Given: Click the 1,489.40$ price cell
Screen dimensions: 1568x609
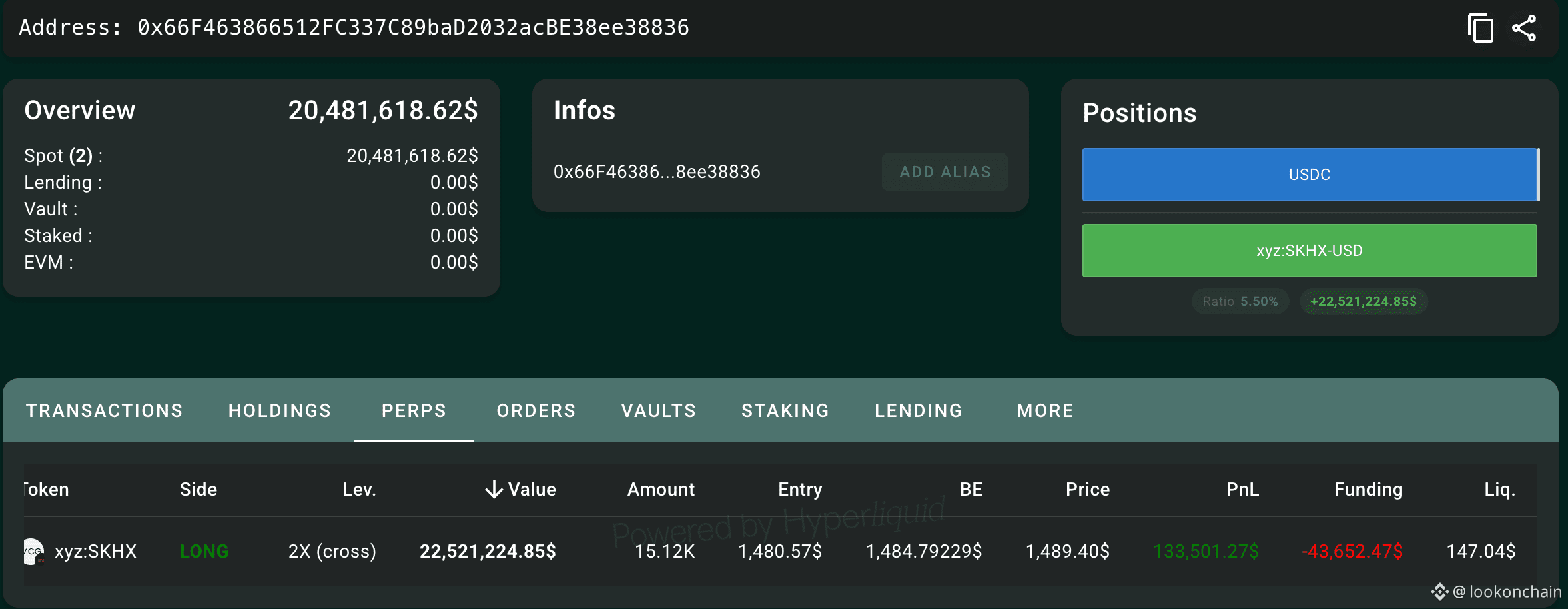Looking at the screenshot, I should (x=1068, y=552).
